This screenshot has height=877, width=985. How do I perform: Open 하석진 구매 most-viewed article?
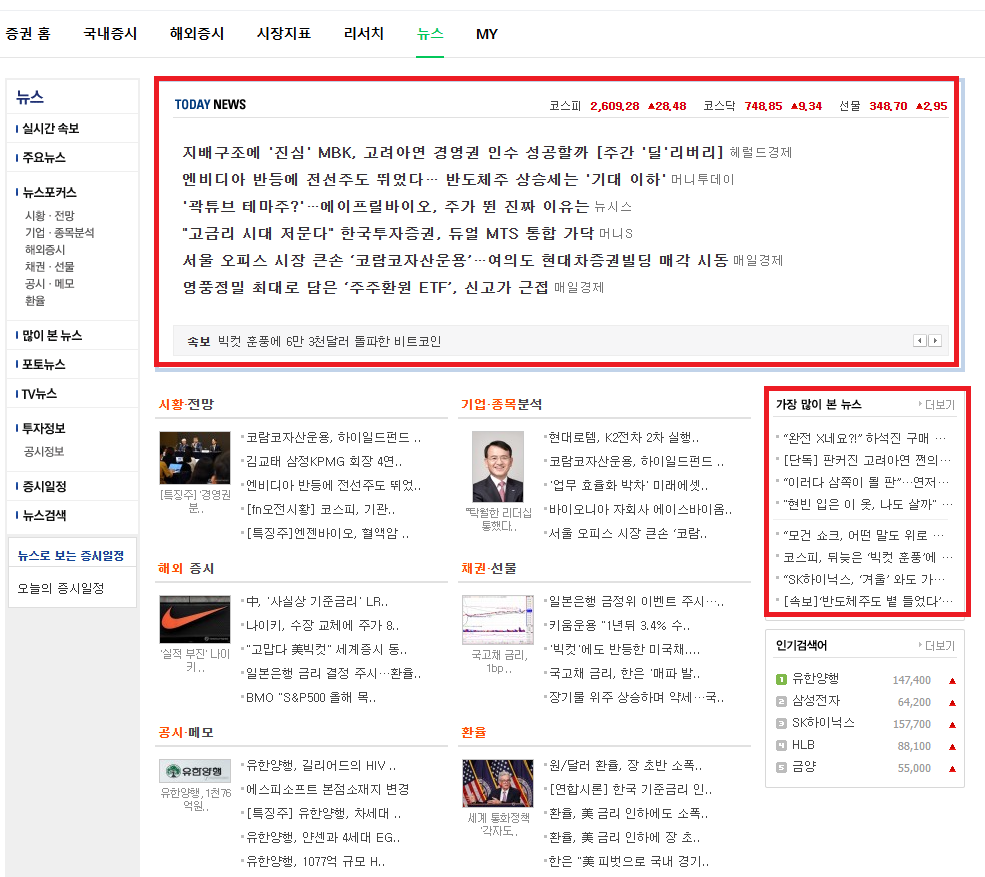(864, 438)
